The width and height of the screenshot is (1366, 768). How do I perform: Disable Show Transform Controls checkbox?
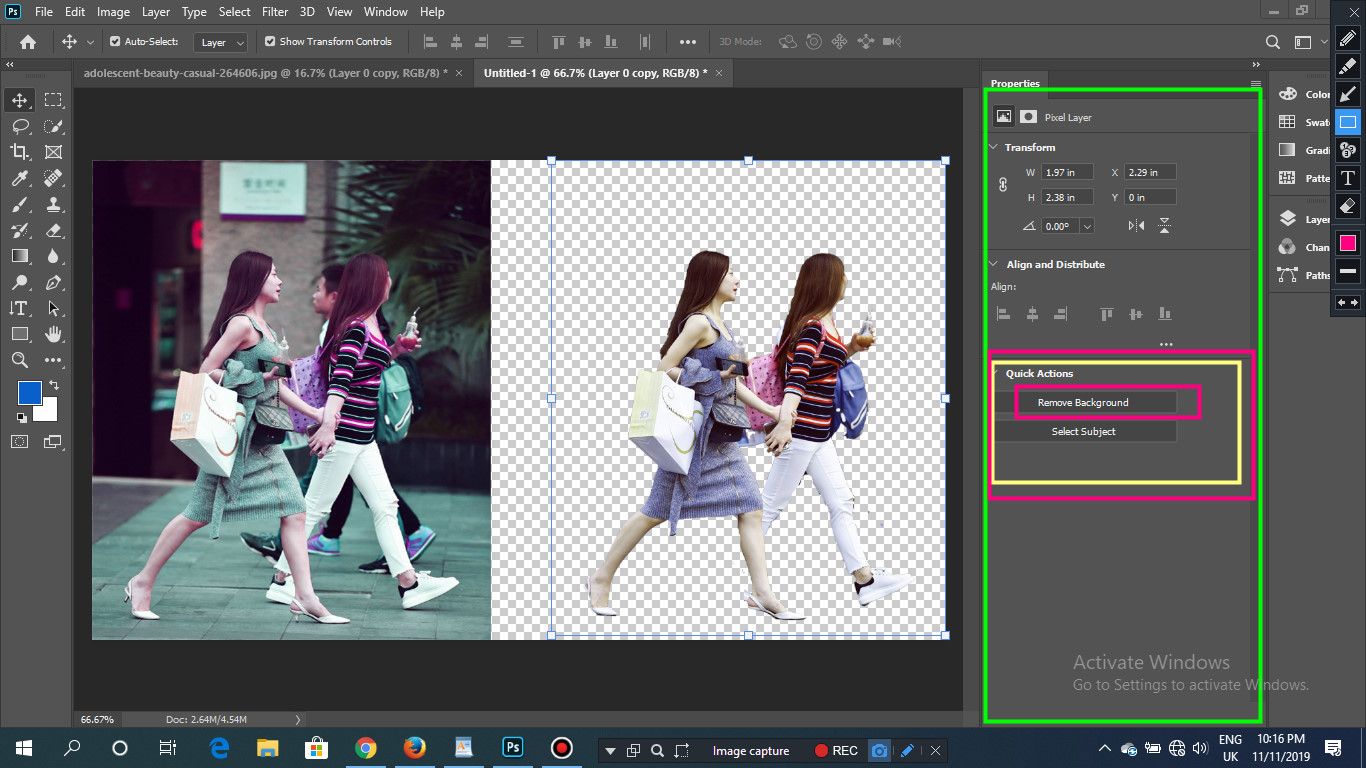click(270, 42)
